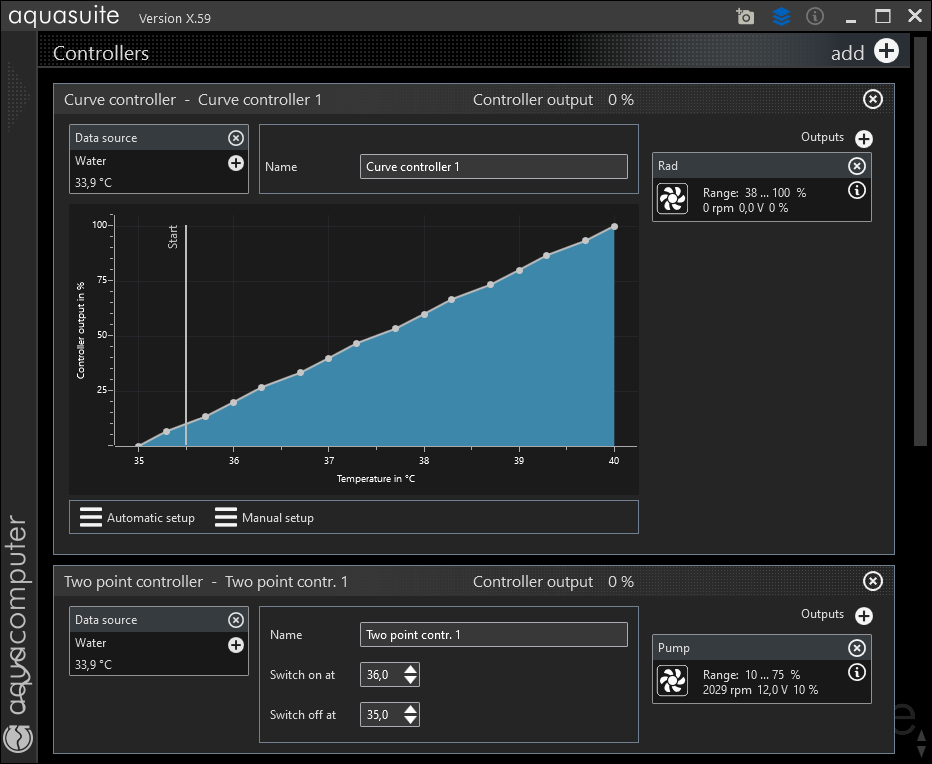Open the info icon in title bar

(814, 16)
